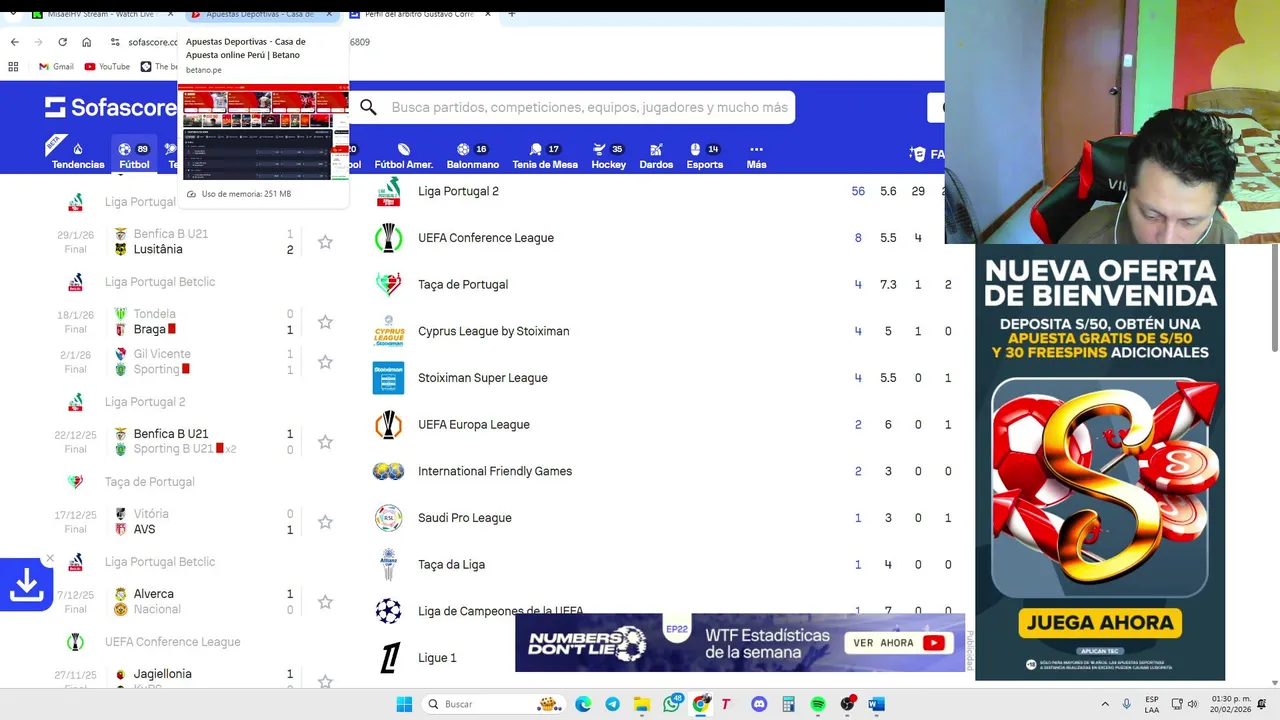
Task: Open the Liga Portugal 2 competition row
Action: coord(660,191)
